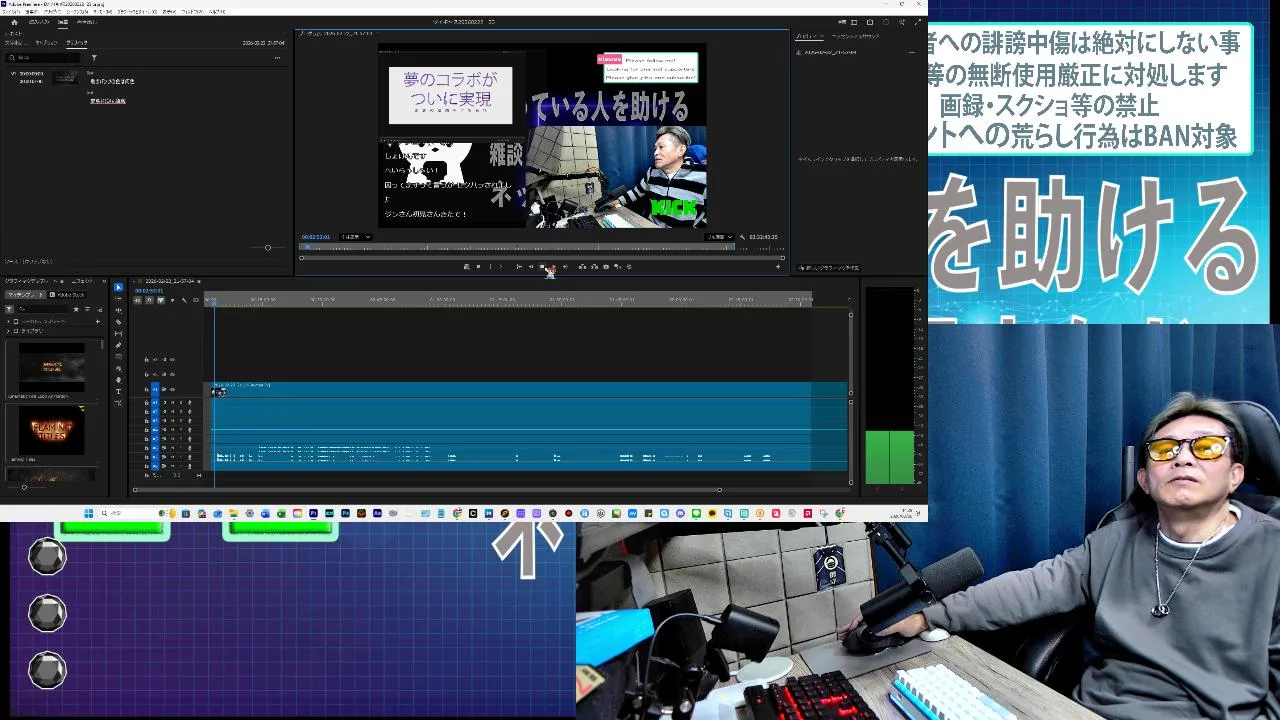Solo audio track A1
The width and height of the screenshot is (1280, 720).
click(181, 402)
